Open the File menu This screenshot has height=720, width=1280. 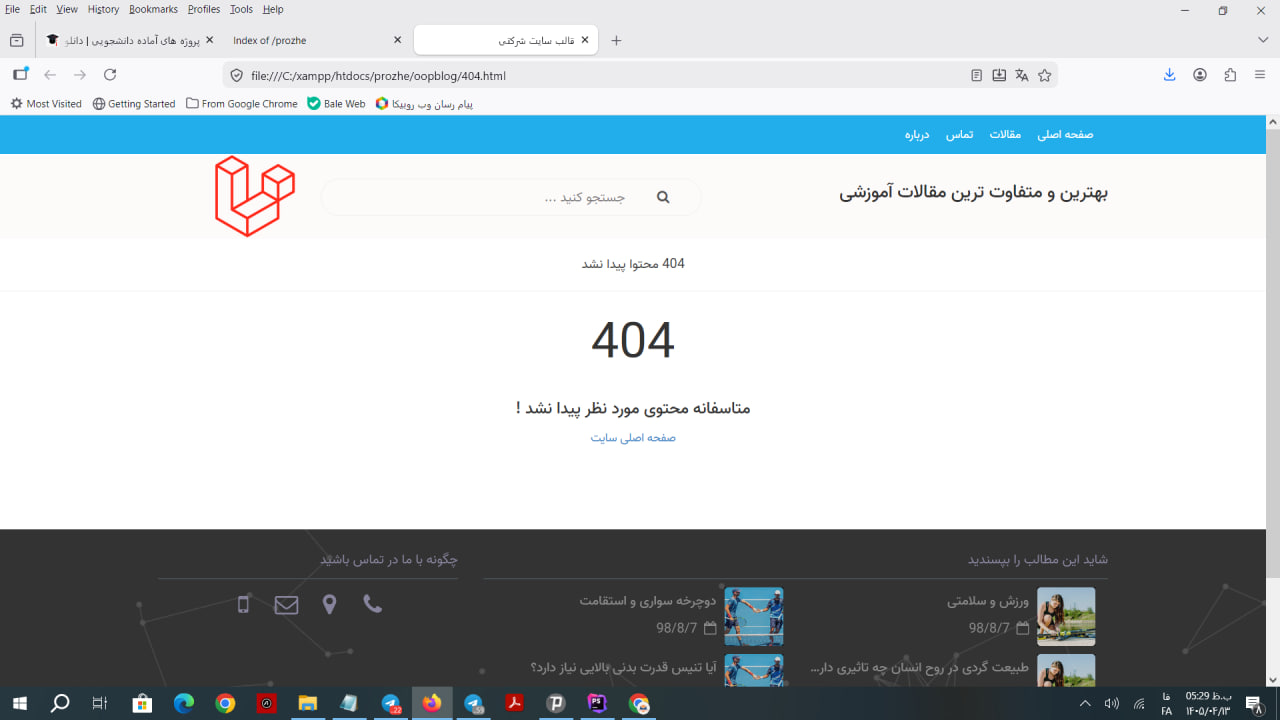[13, 9]
